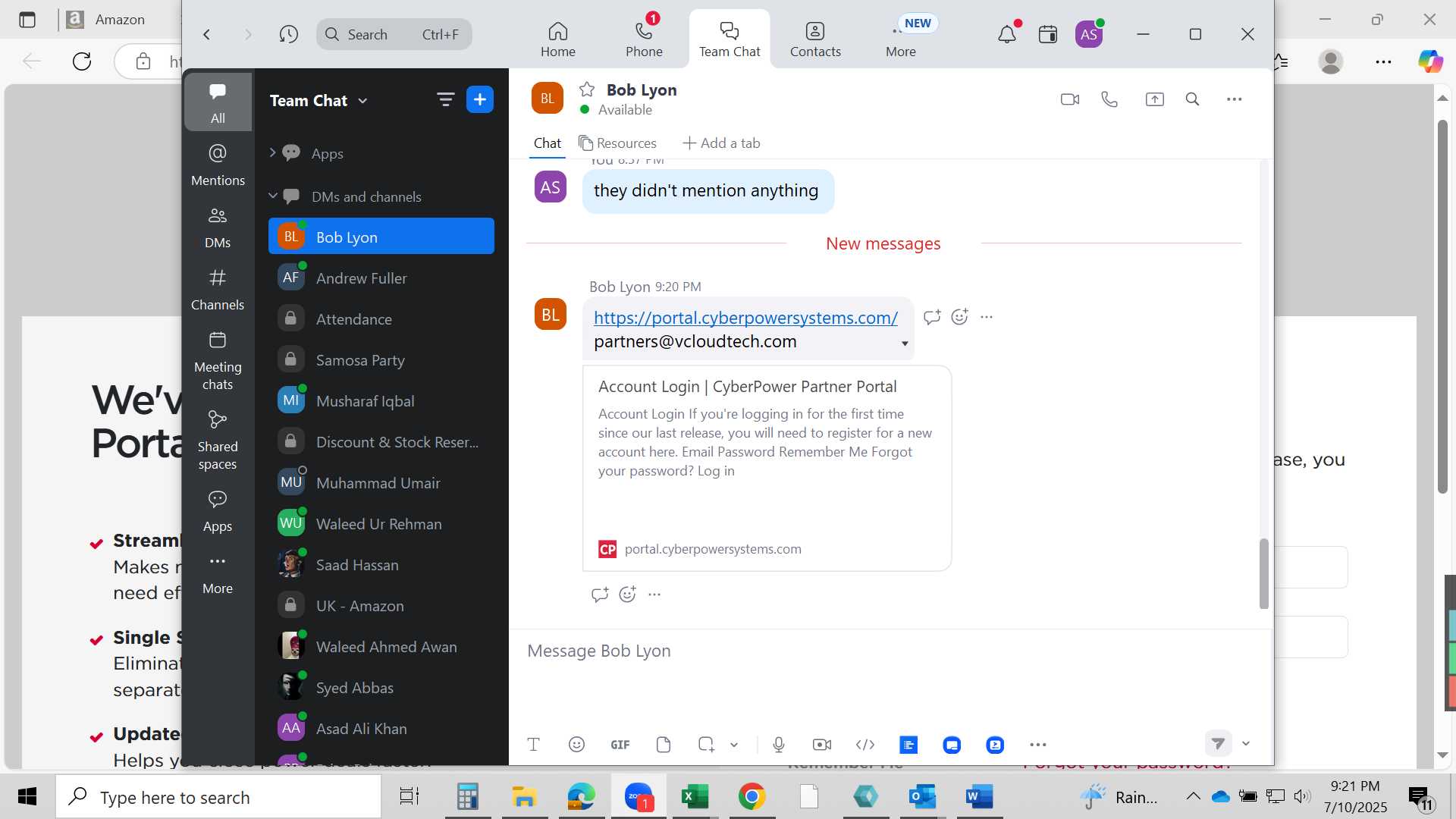Screen dimensions: 1456x819
Task: Open the AS profile avatar menu
Action: point(1089,34)
